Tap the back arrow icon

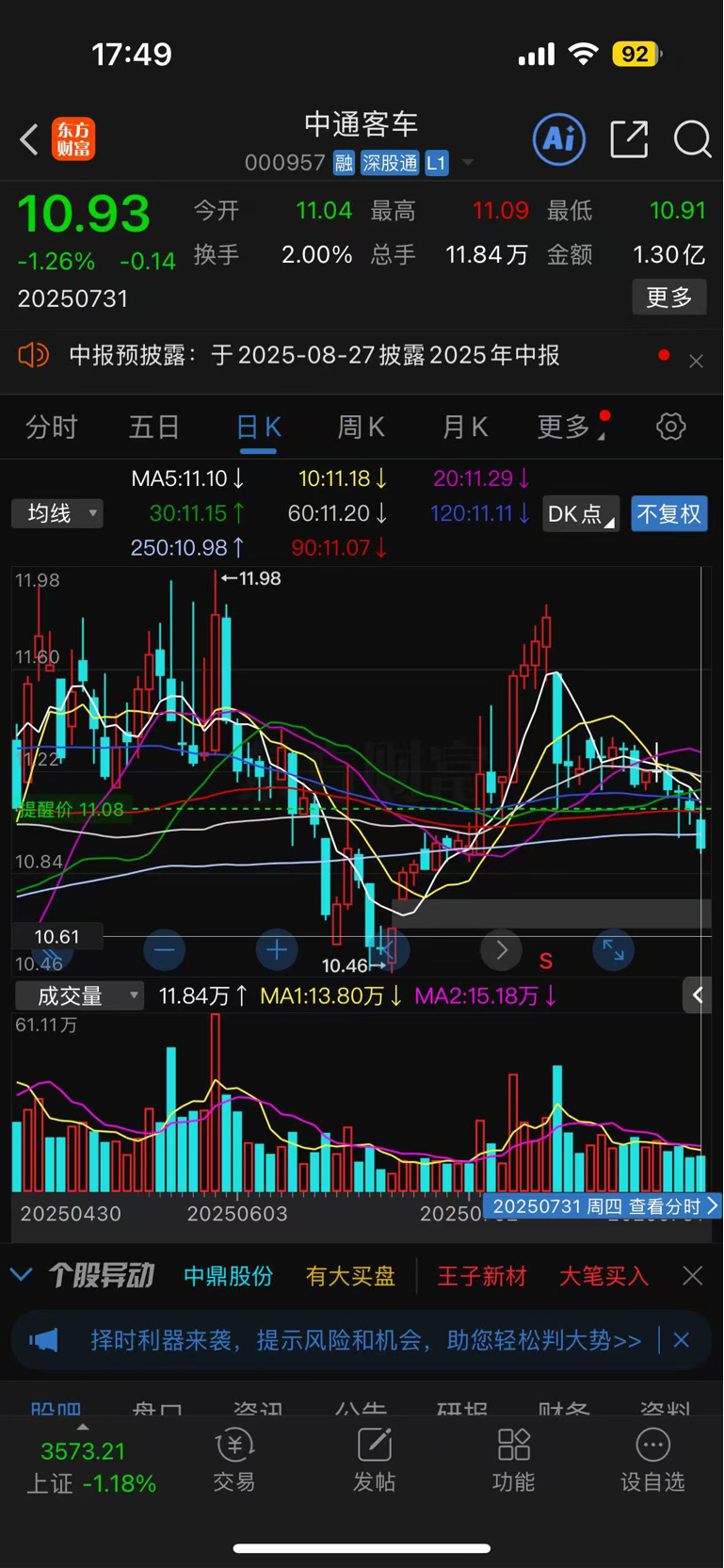[29, 140]
